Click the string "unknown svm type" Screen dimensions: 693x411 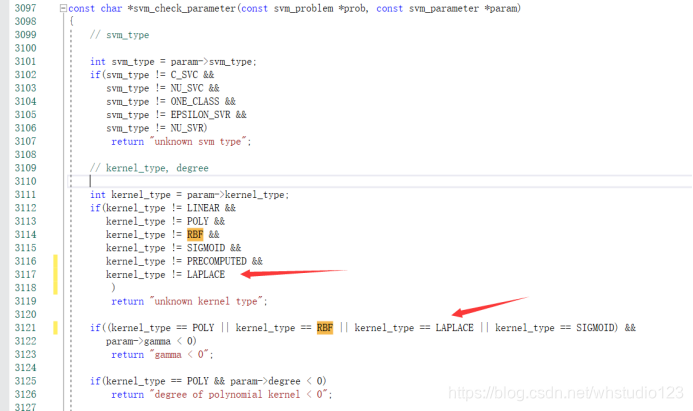tap(198, 141)
